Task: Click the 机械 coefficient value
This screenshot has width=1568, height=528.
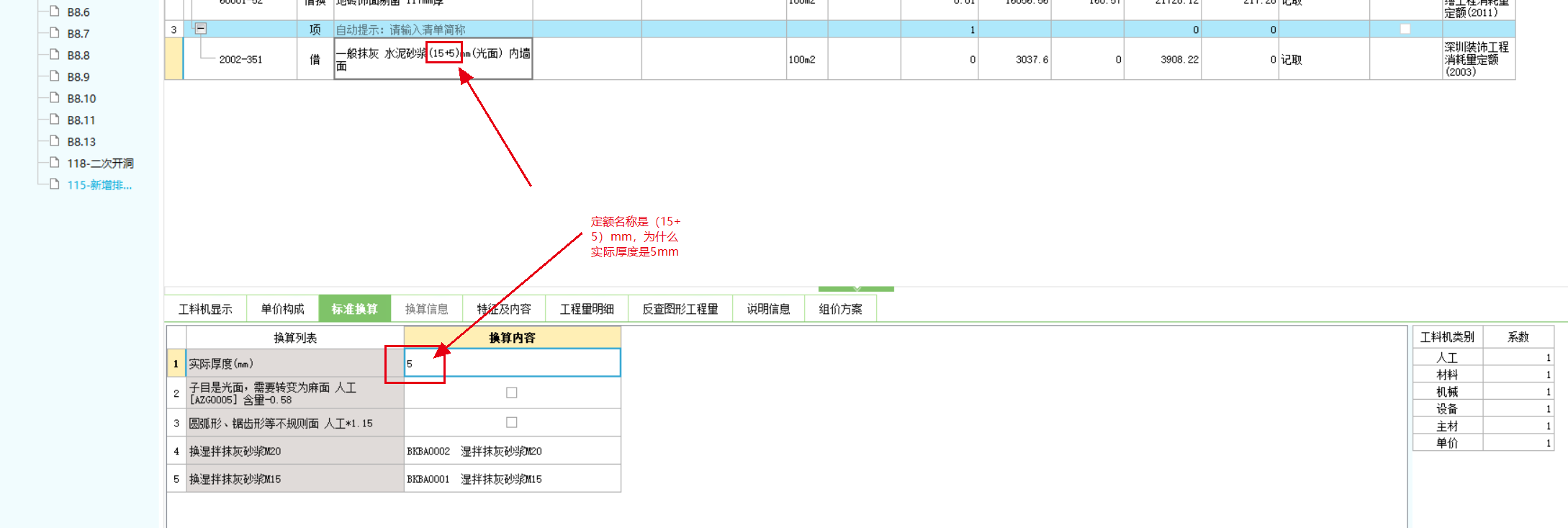Action: (x=1518, y=392)
